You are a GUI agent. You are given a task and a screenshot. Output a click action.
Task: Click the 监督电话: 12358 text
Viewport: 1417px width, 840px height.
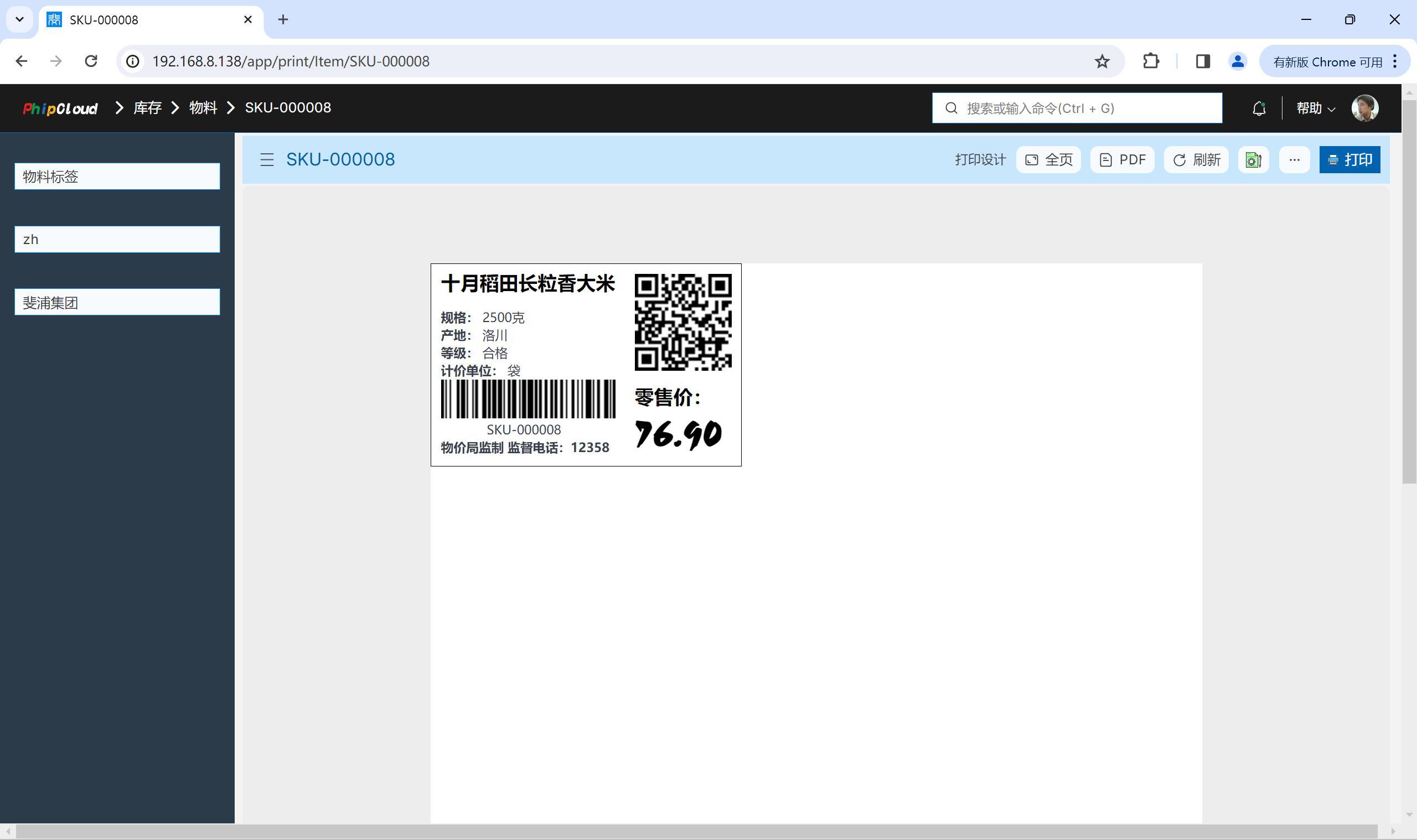click(558, 448)
